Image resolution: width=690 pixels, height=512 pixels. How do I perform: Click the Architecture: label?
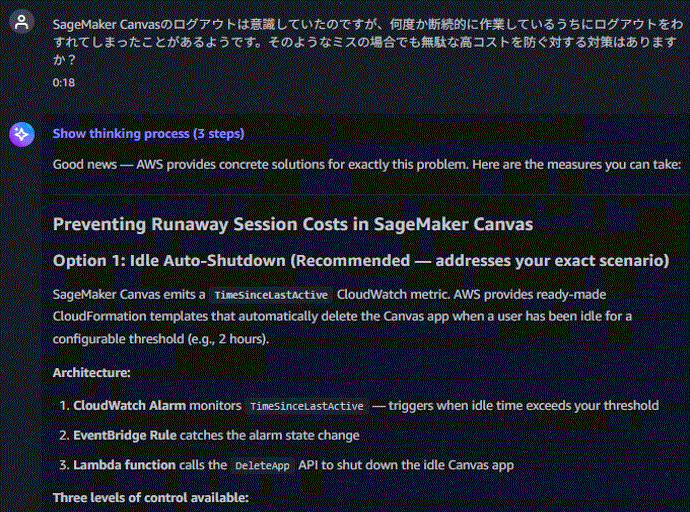tap(92, 373)
